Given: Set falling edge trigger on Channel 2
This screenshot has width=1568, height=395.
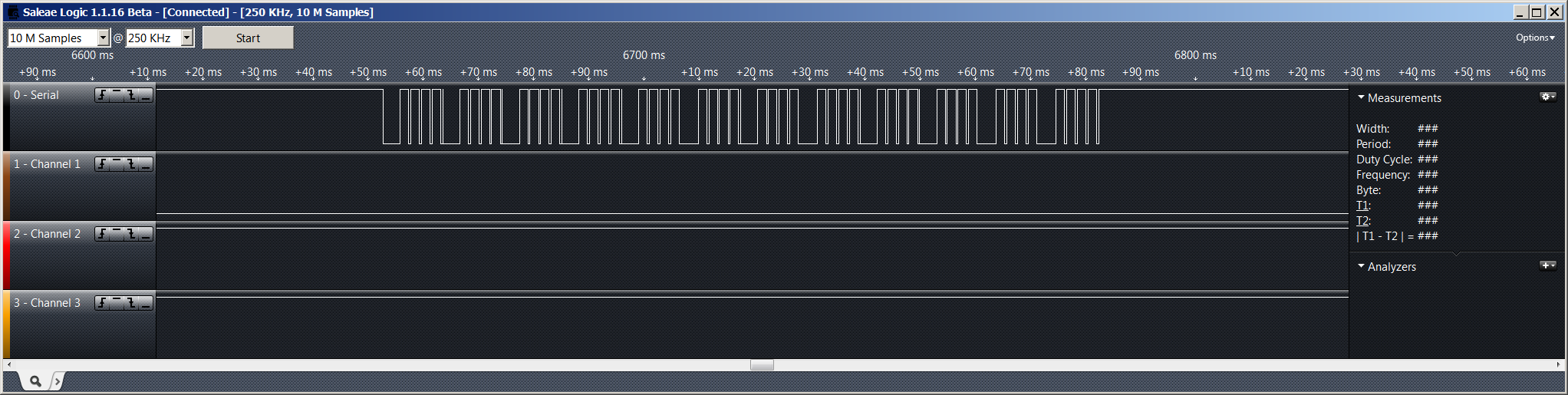Looking at the screenshot, I should [x=131, y=234].
